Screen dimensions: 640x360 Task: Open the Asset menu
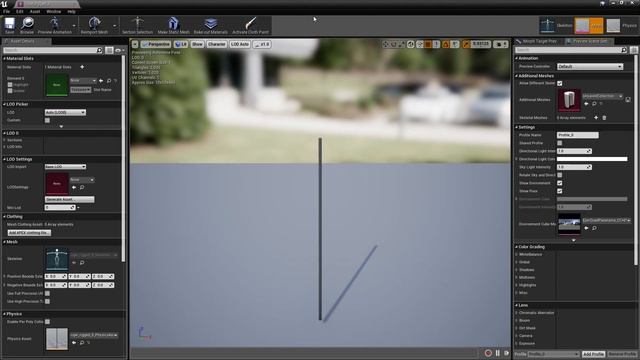(35, 11)
